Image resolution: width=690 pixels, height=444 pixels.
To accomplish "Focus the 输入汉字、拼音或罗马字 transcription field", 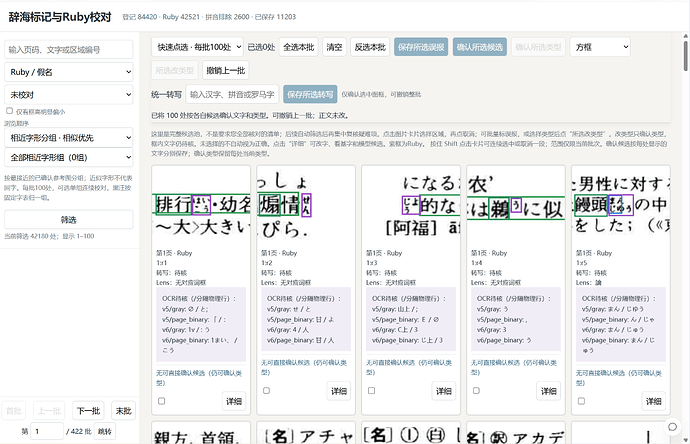I will (232, 94).
